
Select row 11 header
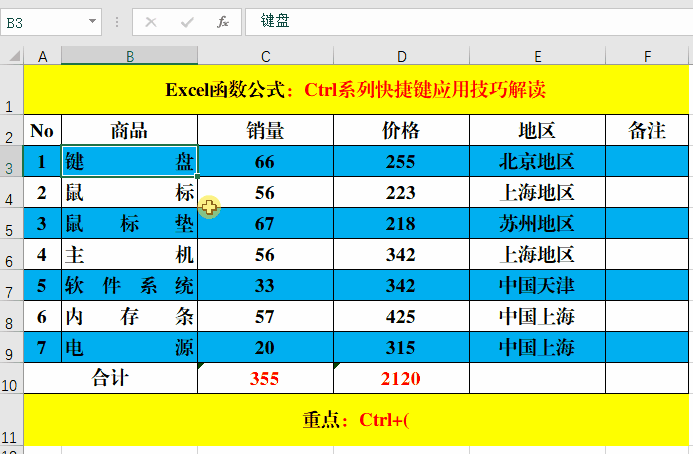click(11, 420)
